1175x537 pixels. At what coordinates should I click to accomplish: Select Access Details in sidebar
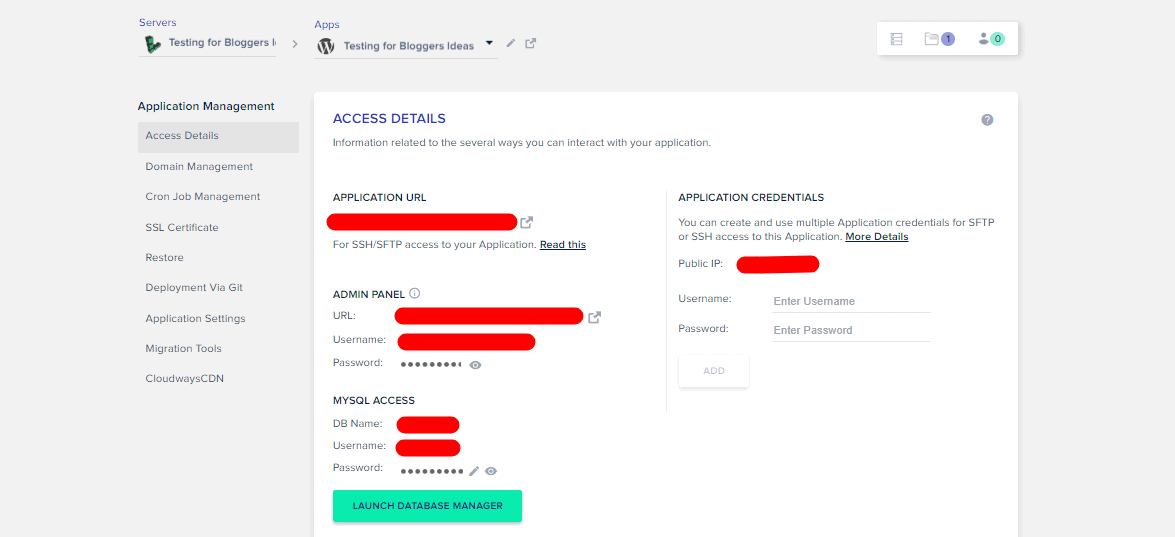(218, 137)
